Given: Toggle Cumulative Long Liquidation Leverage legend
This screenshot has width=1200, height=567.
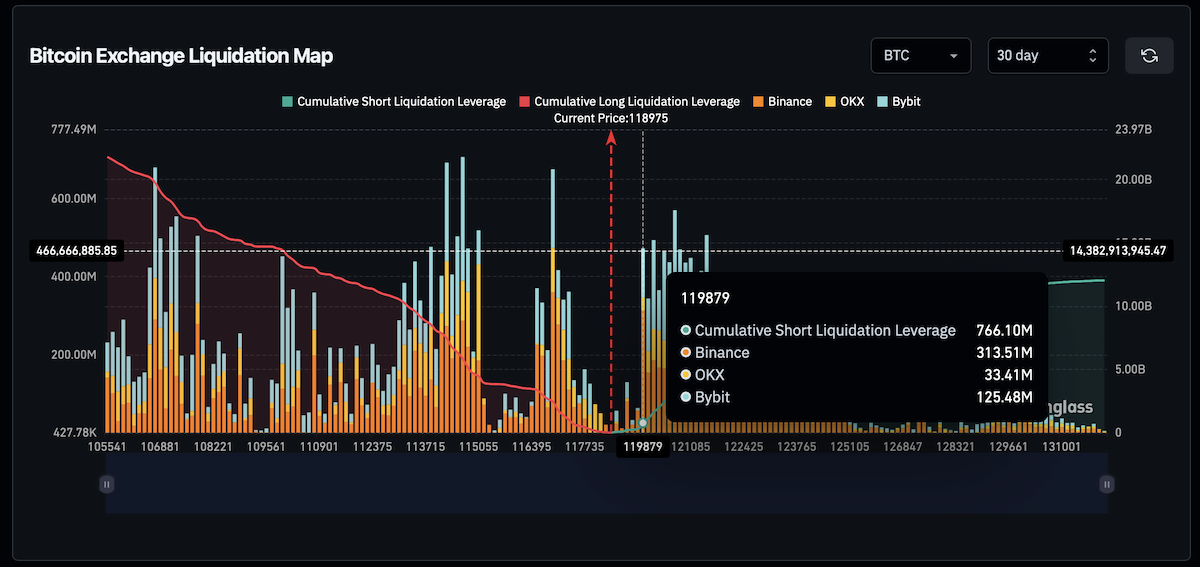Looking at the screenshot, I should tap(629, 102).
